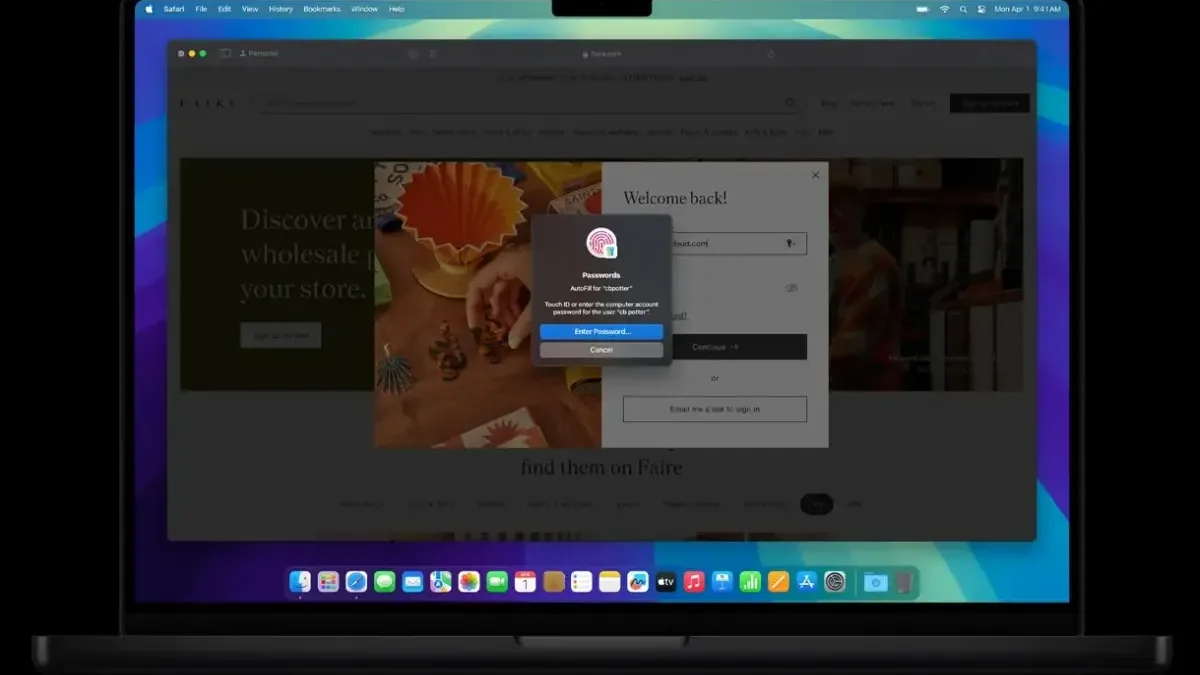This screenshot has width=1200, height=675.
Task: Open the View menu
Action: pos(250,9)
